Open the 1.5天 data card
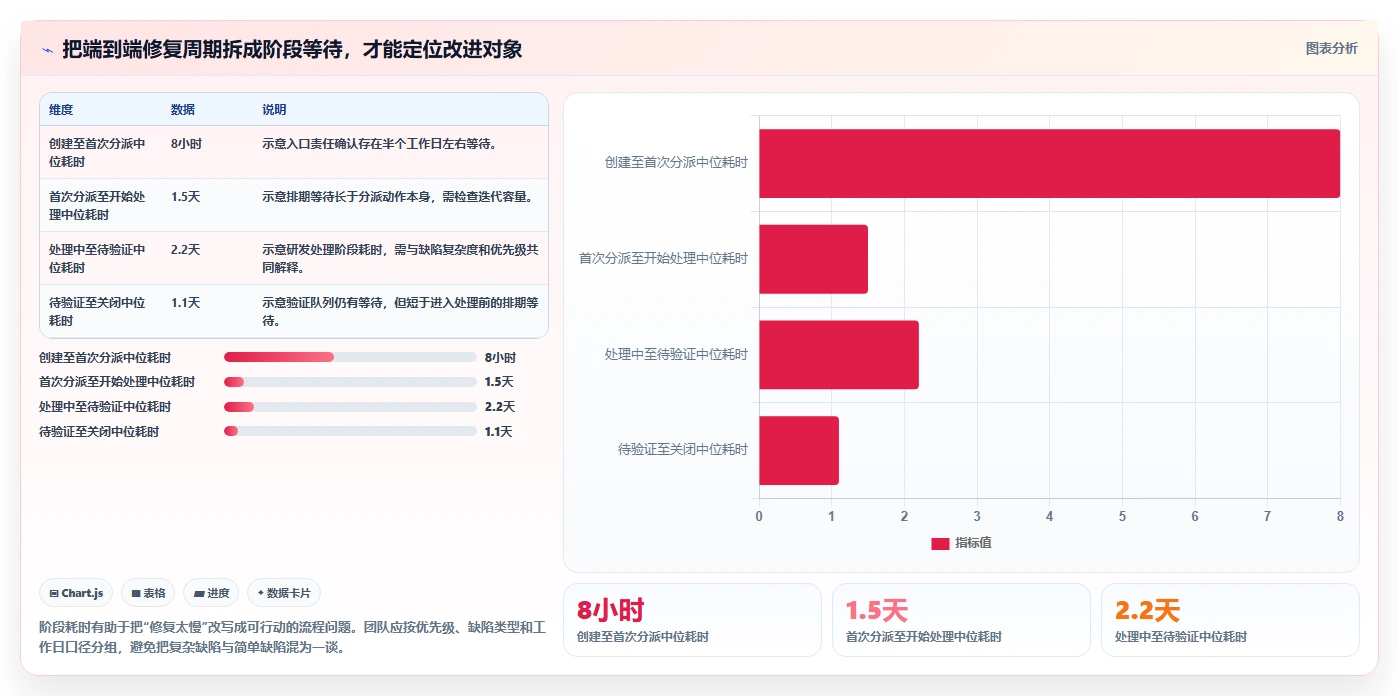 click(x=961, y=620)
